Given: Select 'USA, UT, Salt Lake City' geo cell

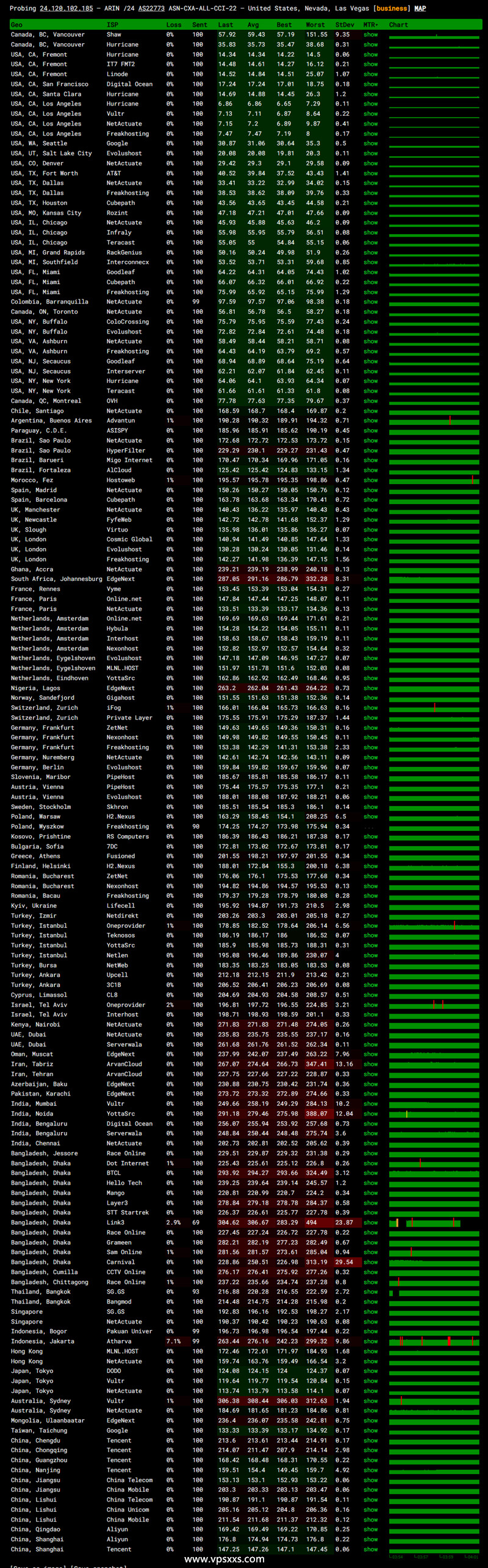Looking at the screenshot, I should 51,154.
